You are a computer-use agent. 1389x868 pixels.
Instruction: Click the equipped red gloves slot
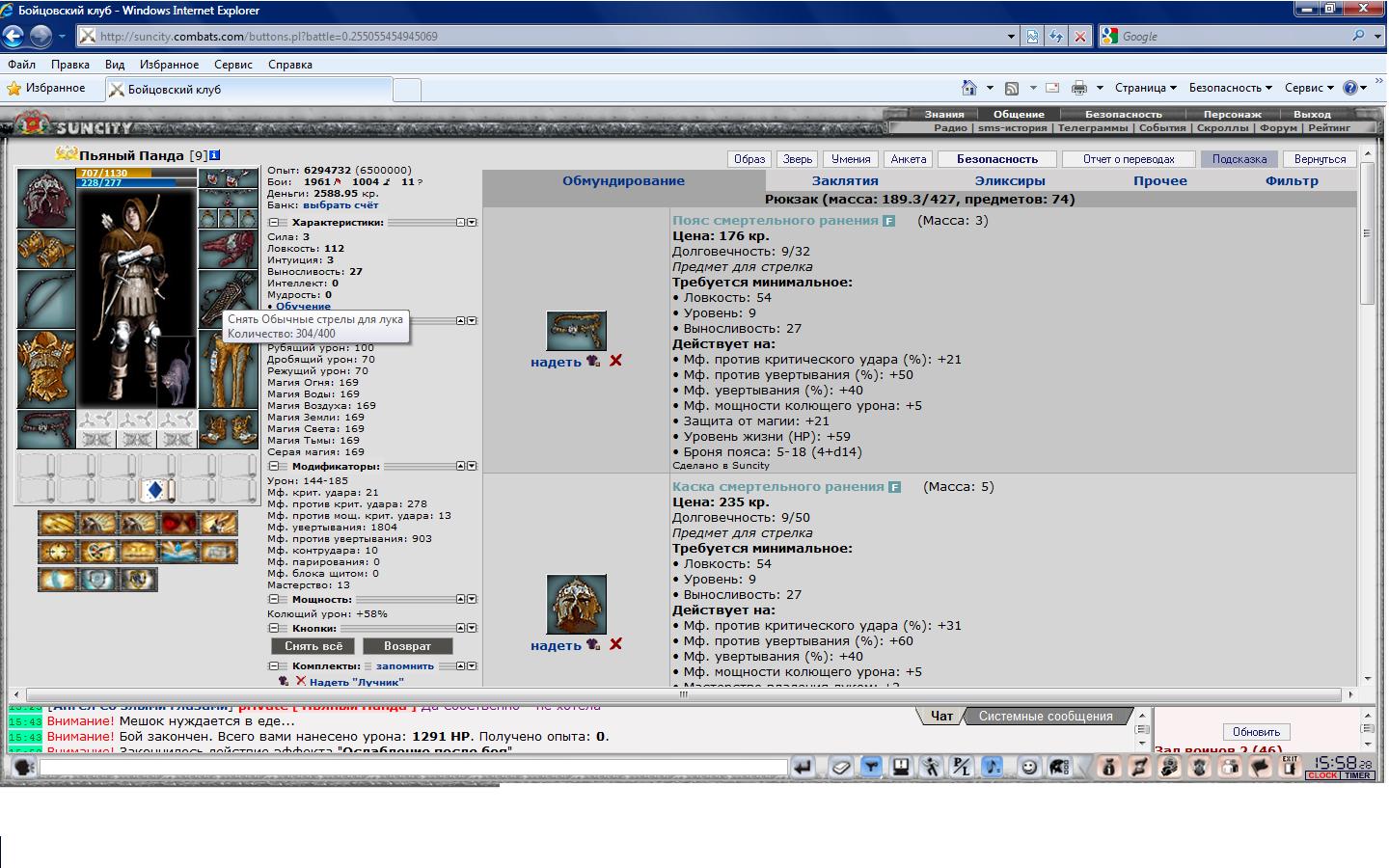(229, 249)
